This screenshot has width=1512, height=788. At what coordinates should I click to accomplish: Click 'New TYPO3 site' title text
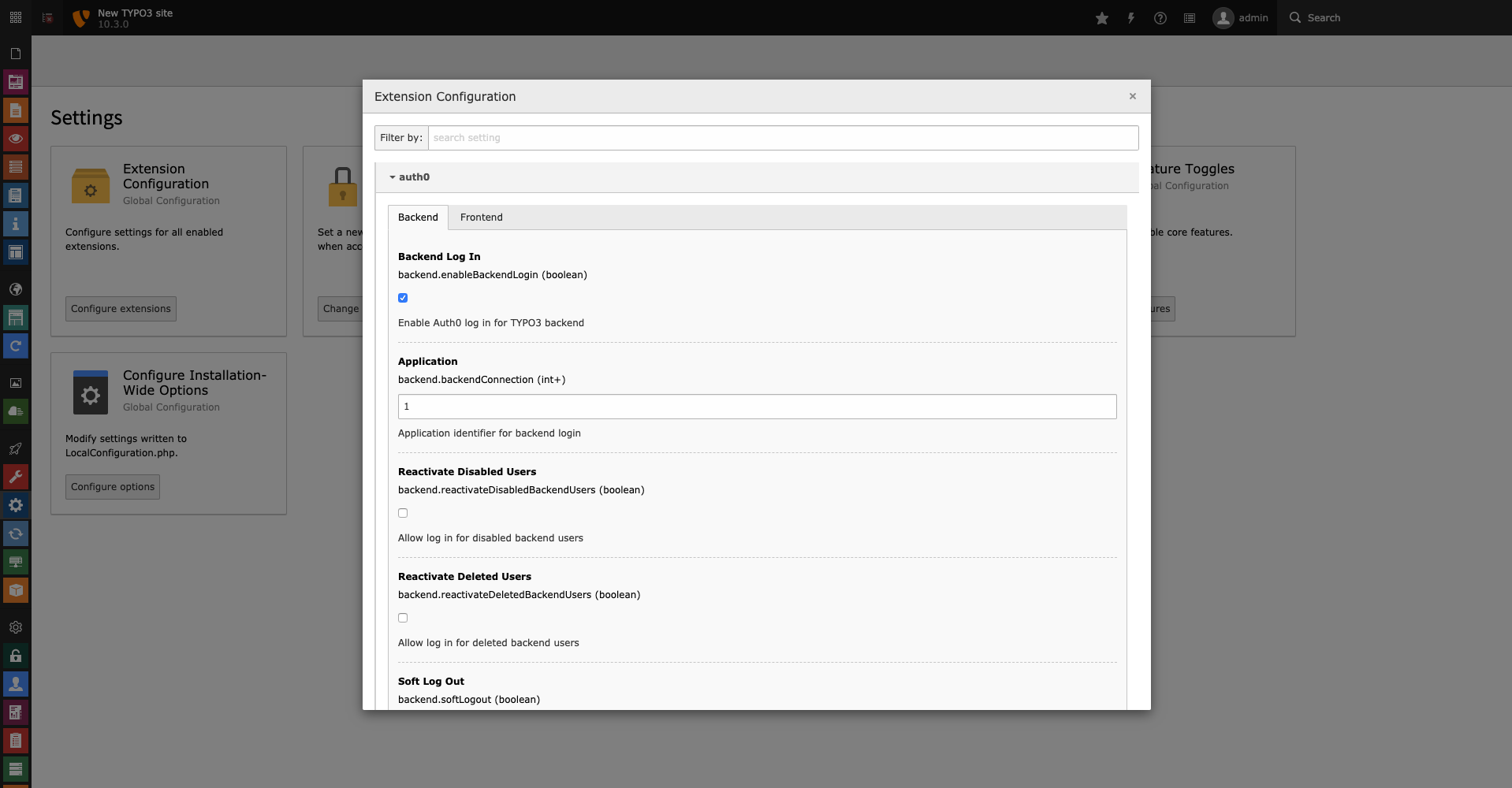pos(135,13)
